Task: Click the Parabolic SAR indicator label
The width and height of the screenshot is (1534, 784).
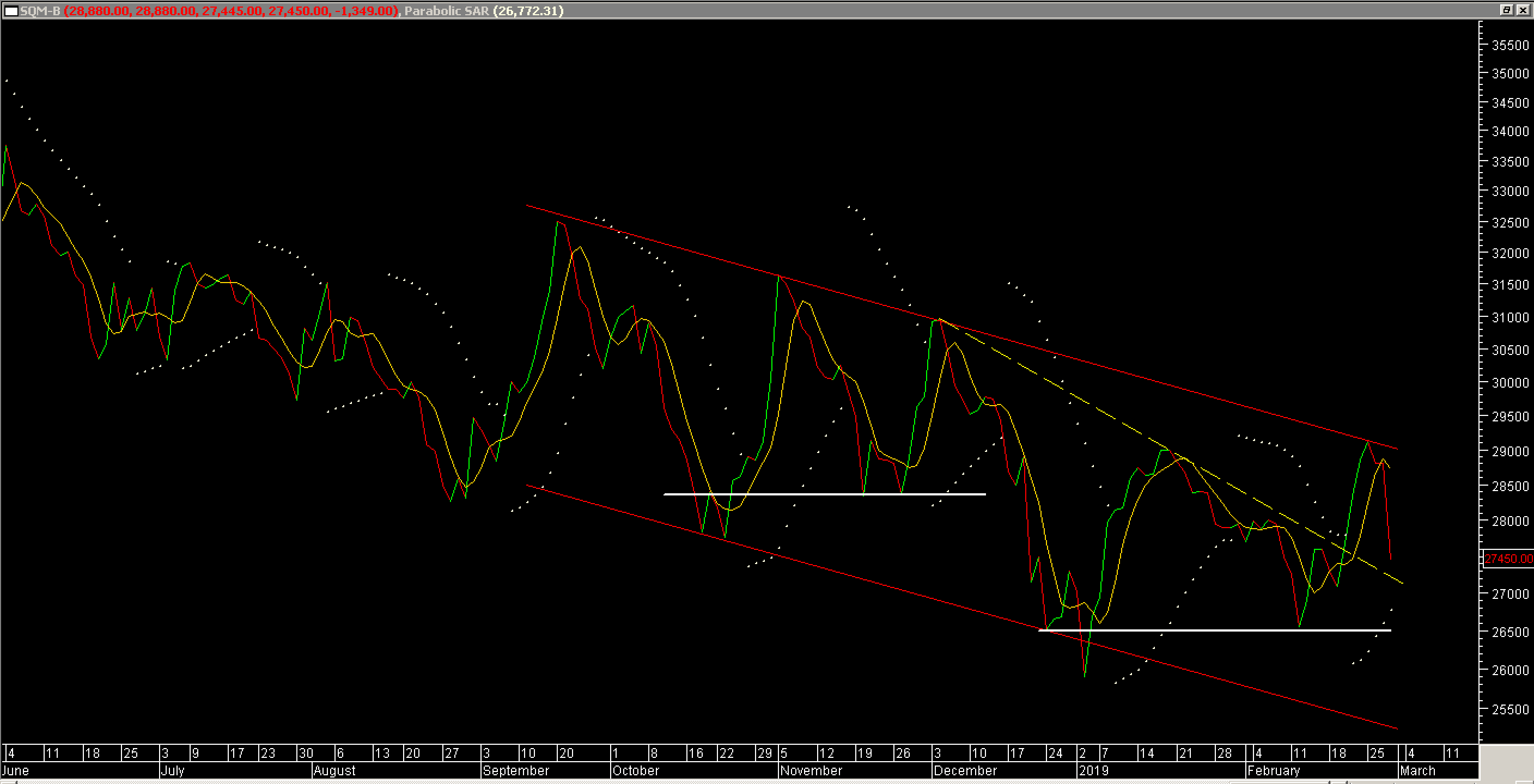Action: tap(447, 11)
